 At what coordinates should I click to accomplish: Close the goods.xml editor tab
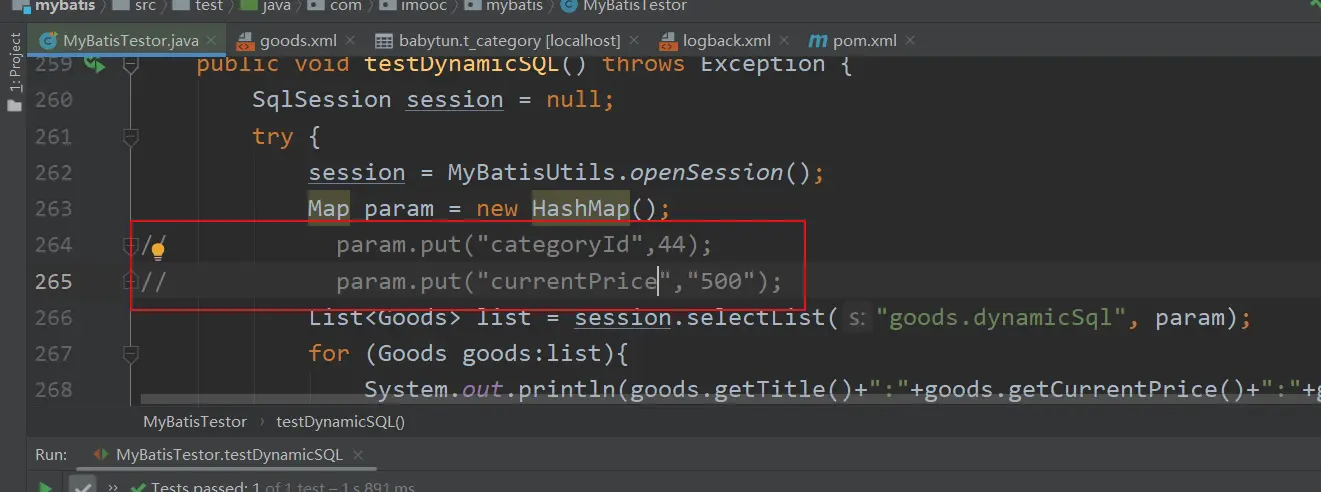349,41
